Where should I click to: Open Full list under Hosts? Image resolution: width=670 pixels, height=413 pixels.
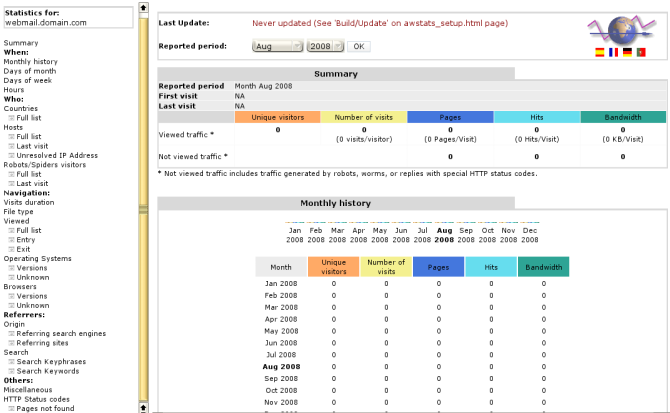pyautogui.click(x=29, y=137)
